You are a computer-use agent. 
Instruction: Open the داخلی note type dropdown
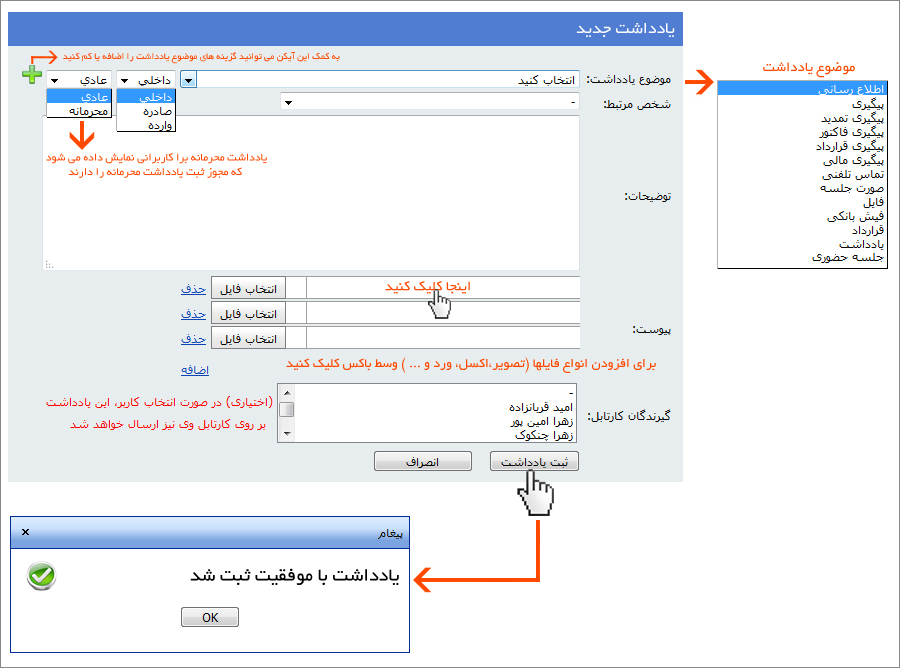146,80
